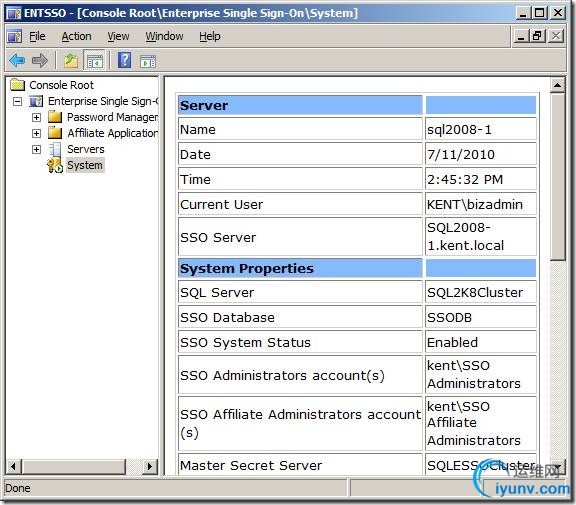576x505 pixels.
Task: Click the Current User label
Action: click(222, 205)
